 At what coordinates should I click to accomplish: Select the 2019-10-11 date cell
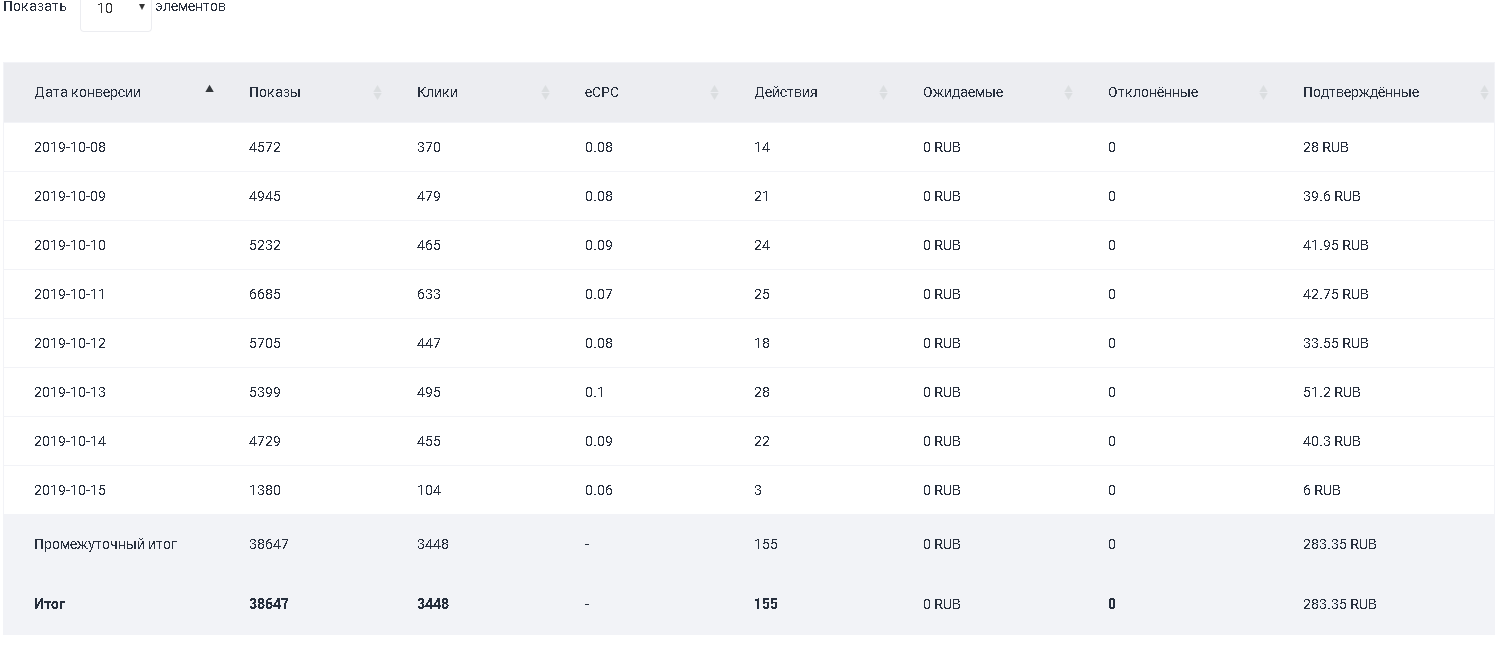pyautogui.click(x=70, y=294)
